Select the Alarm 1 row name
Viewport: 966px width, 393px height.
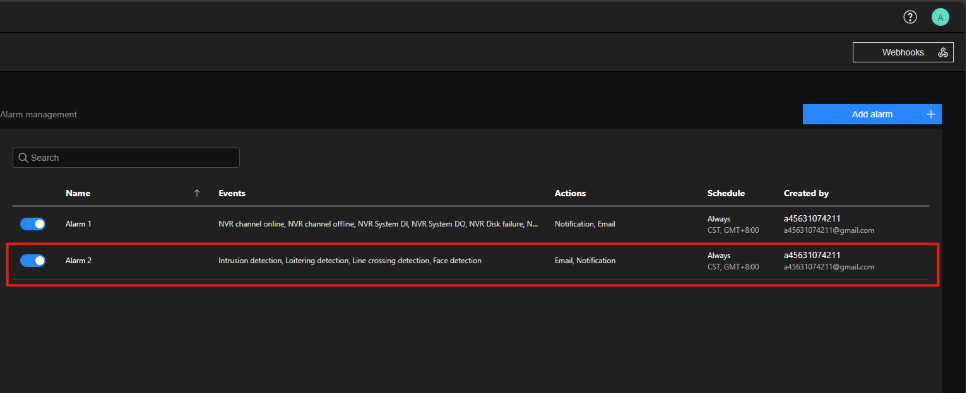(79, 224)
